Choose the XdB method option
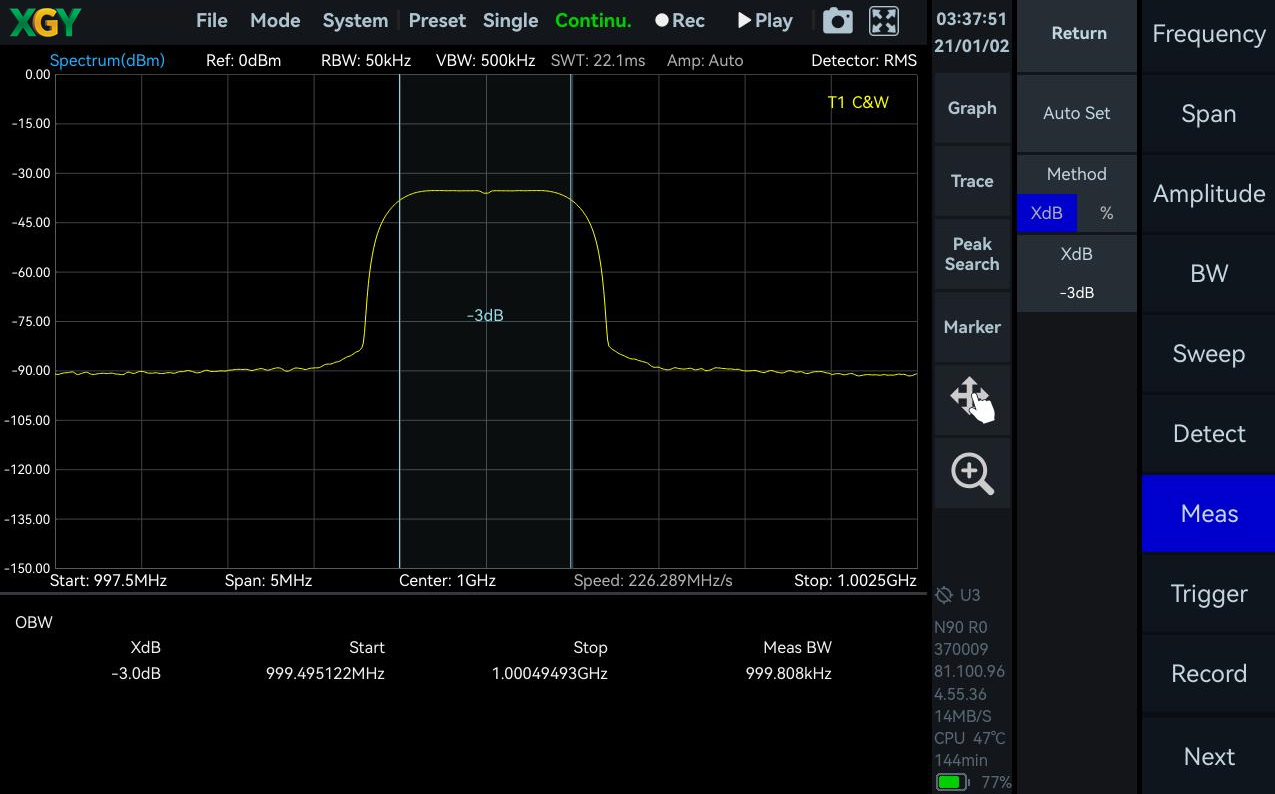 1047,213
